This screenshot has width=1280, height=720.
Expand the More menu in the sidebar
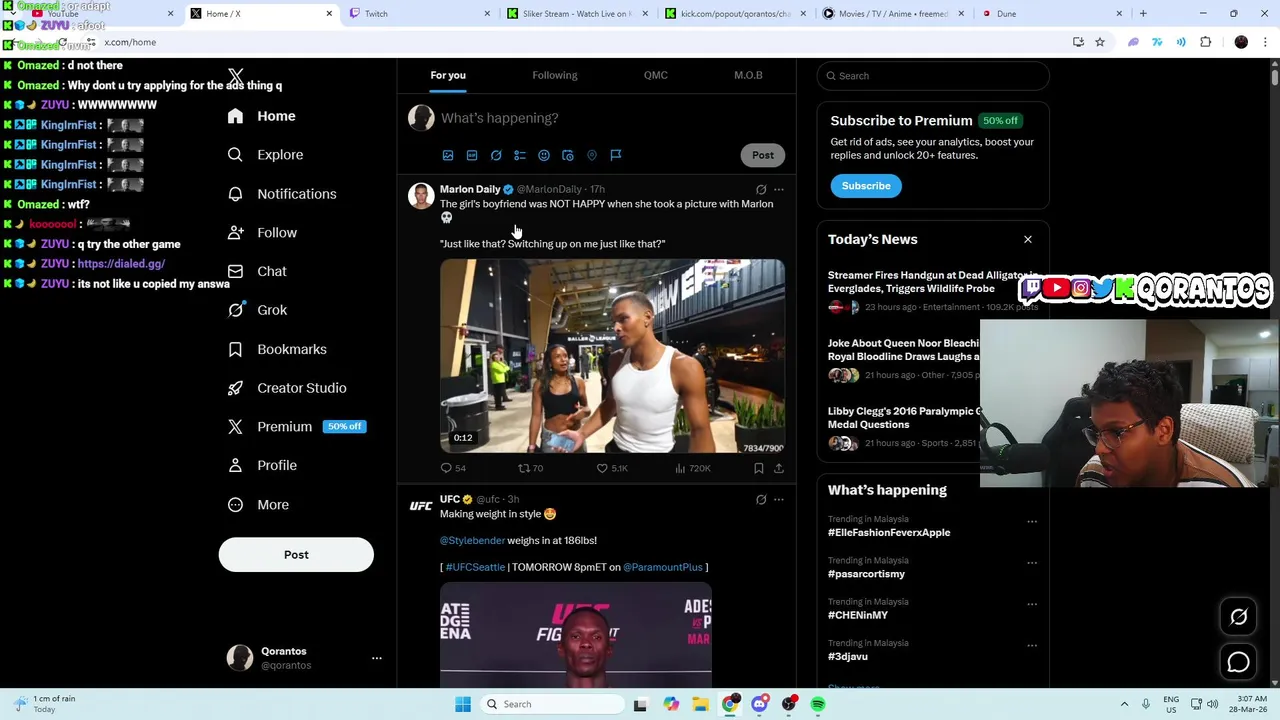[259, 505]
